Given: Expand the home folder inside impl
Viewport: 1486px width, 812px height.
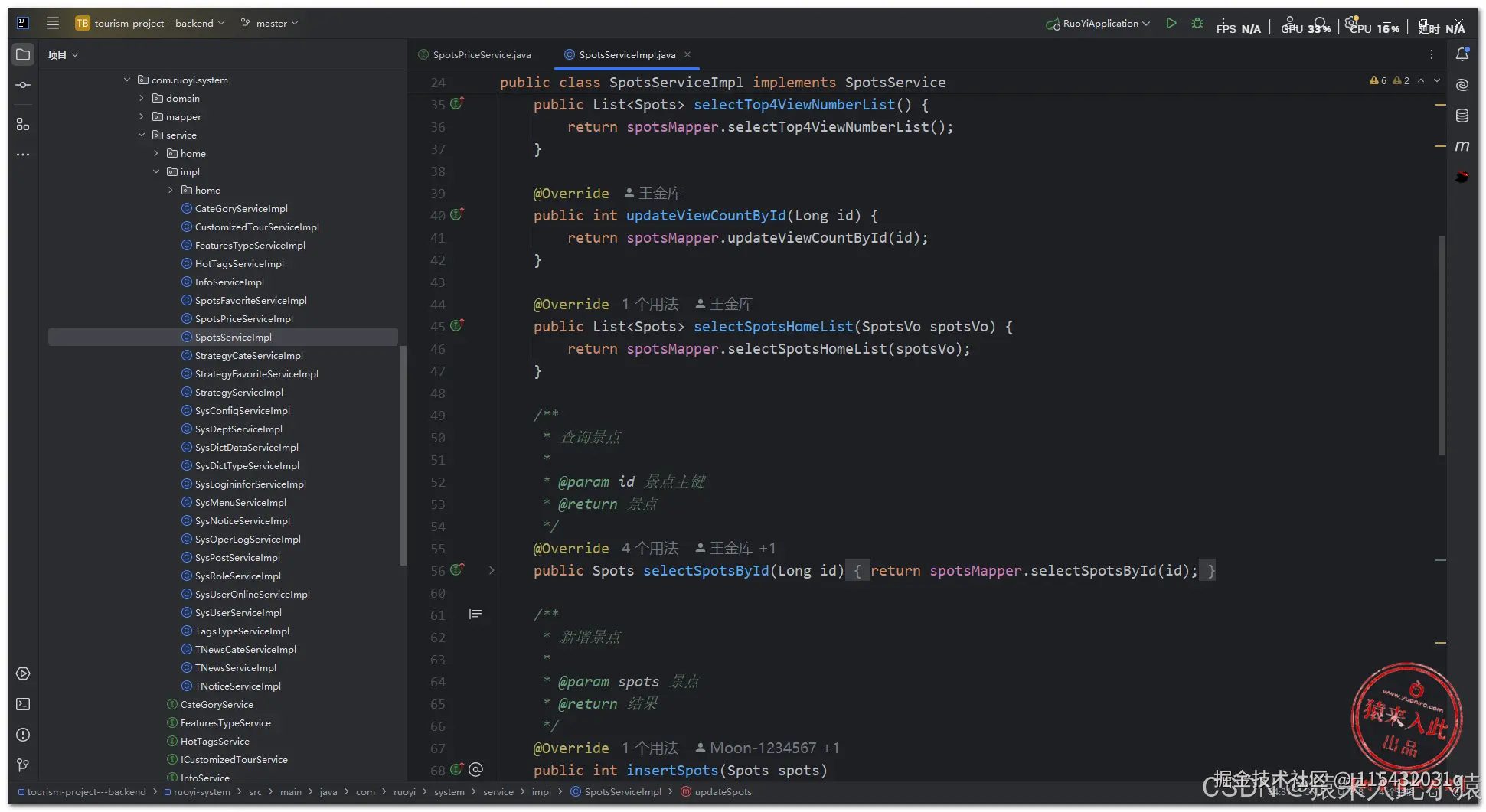Looking at the screenshot, I should point(171,190).
